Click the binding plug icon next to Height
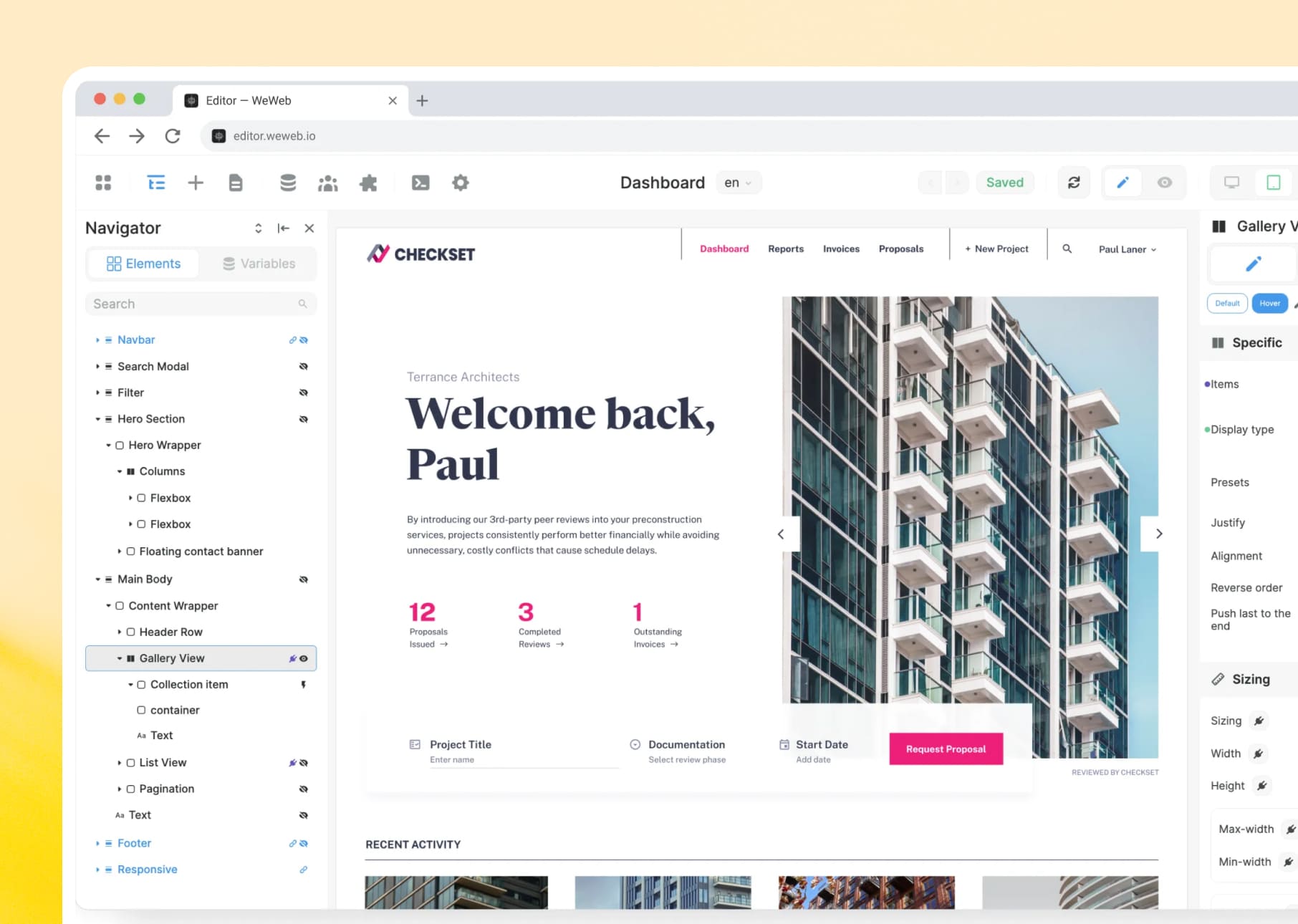 coord(1262,786)
